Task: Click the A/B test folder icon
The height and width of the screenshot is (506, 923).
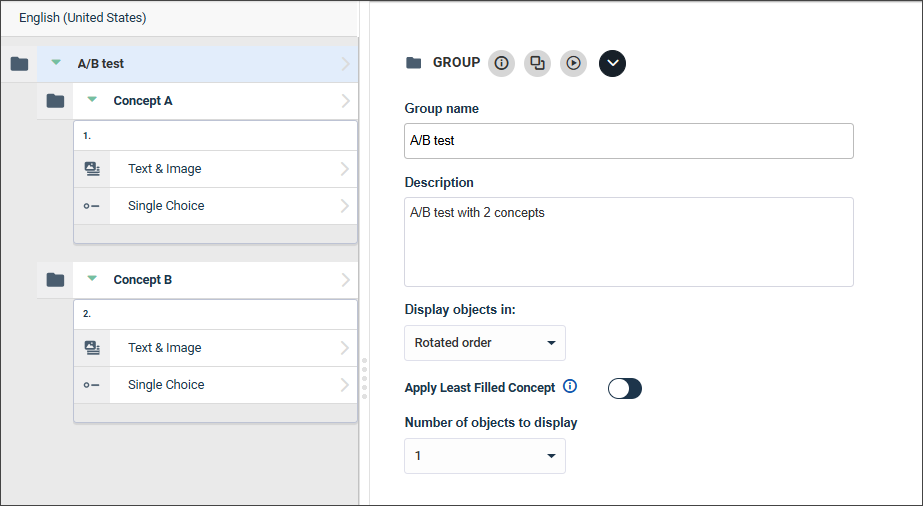Action: [x=19, y=64]
